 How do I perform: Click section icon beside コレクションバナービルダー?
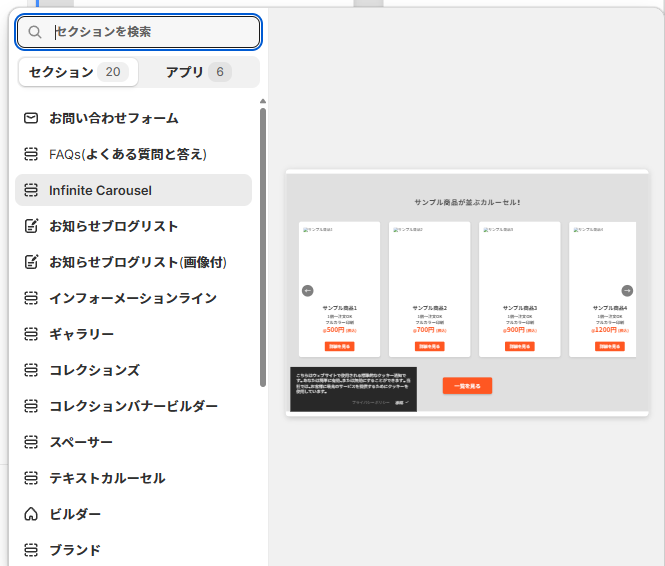[x=31, y=406]
